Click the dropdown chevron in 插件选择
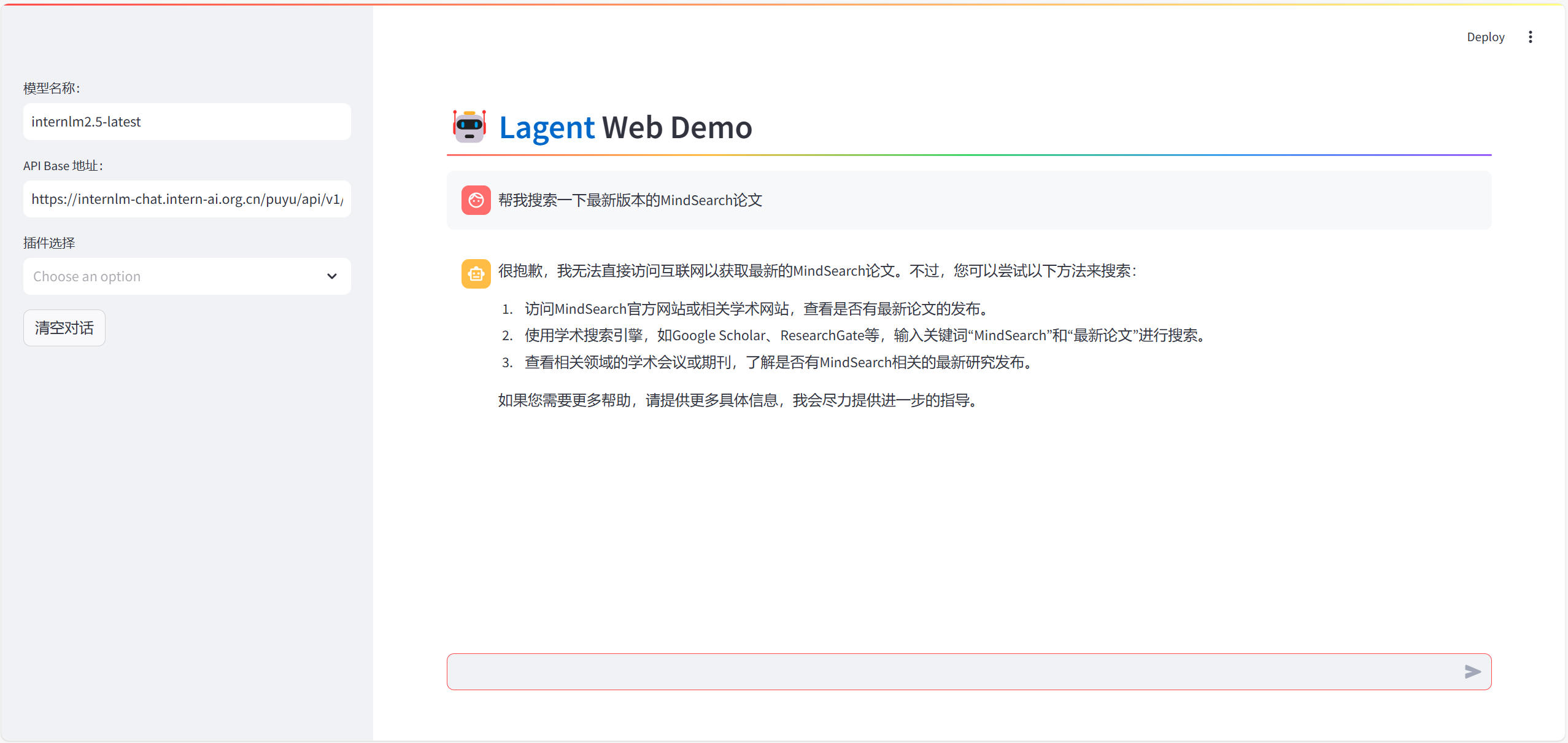 click(x=331, y=276)
